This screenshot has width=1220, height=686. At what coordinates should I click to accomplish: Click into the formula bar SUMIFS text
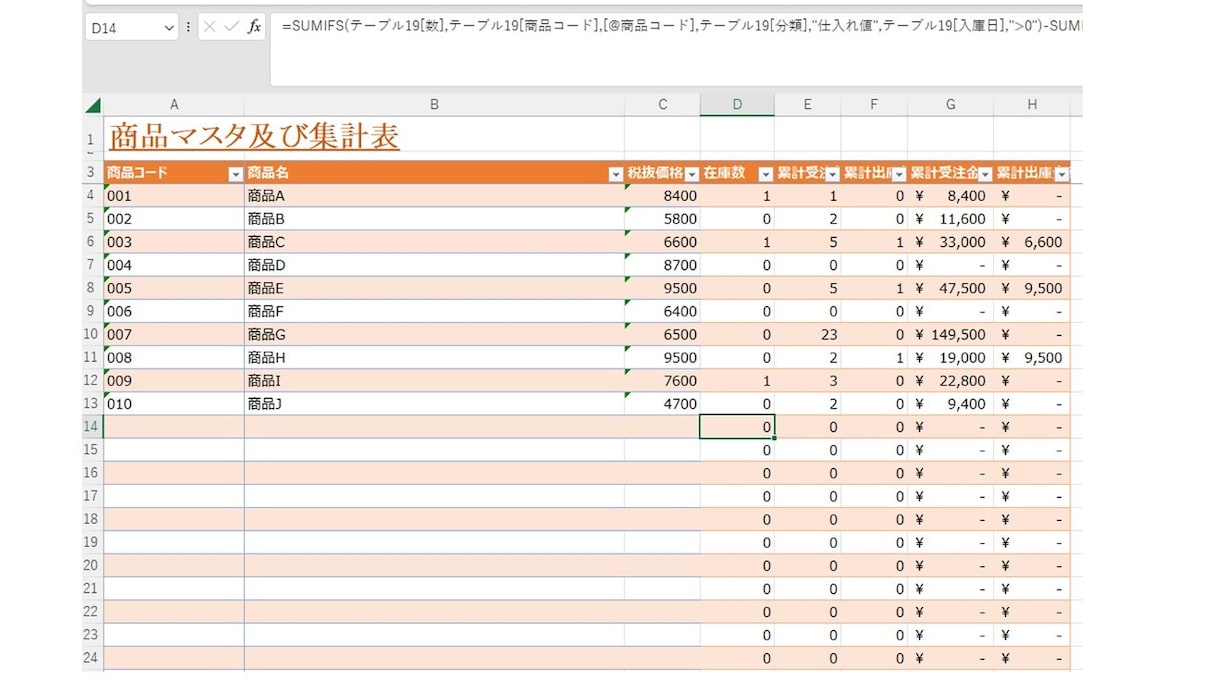click(x=680, y=26)
